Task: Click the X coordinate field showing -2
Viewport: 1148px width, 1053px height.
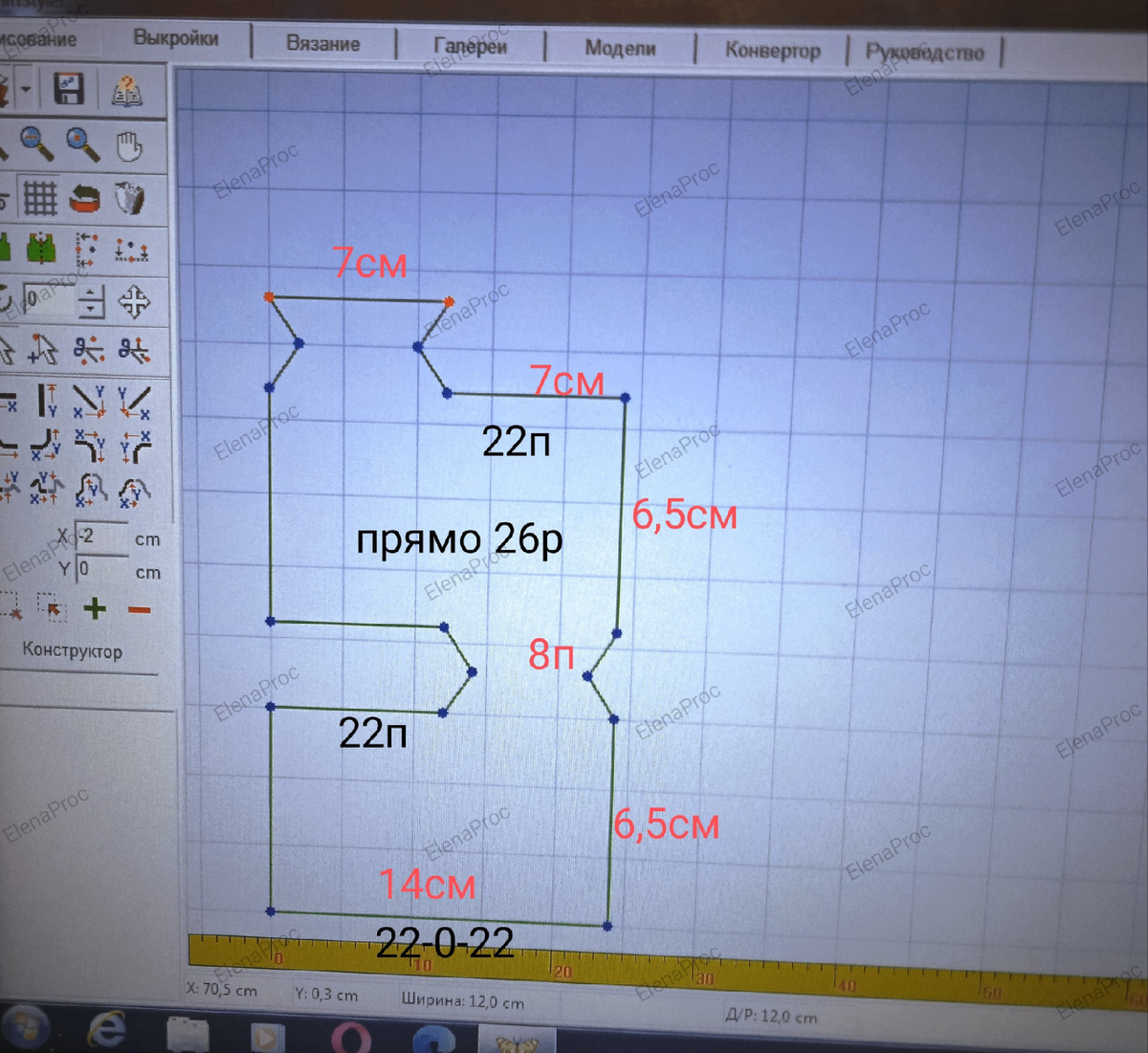Action: [x=102, y=537]
